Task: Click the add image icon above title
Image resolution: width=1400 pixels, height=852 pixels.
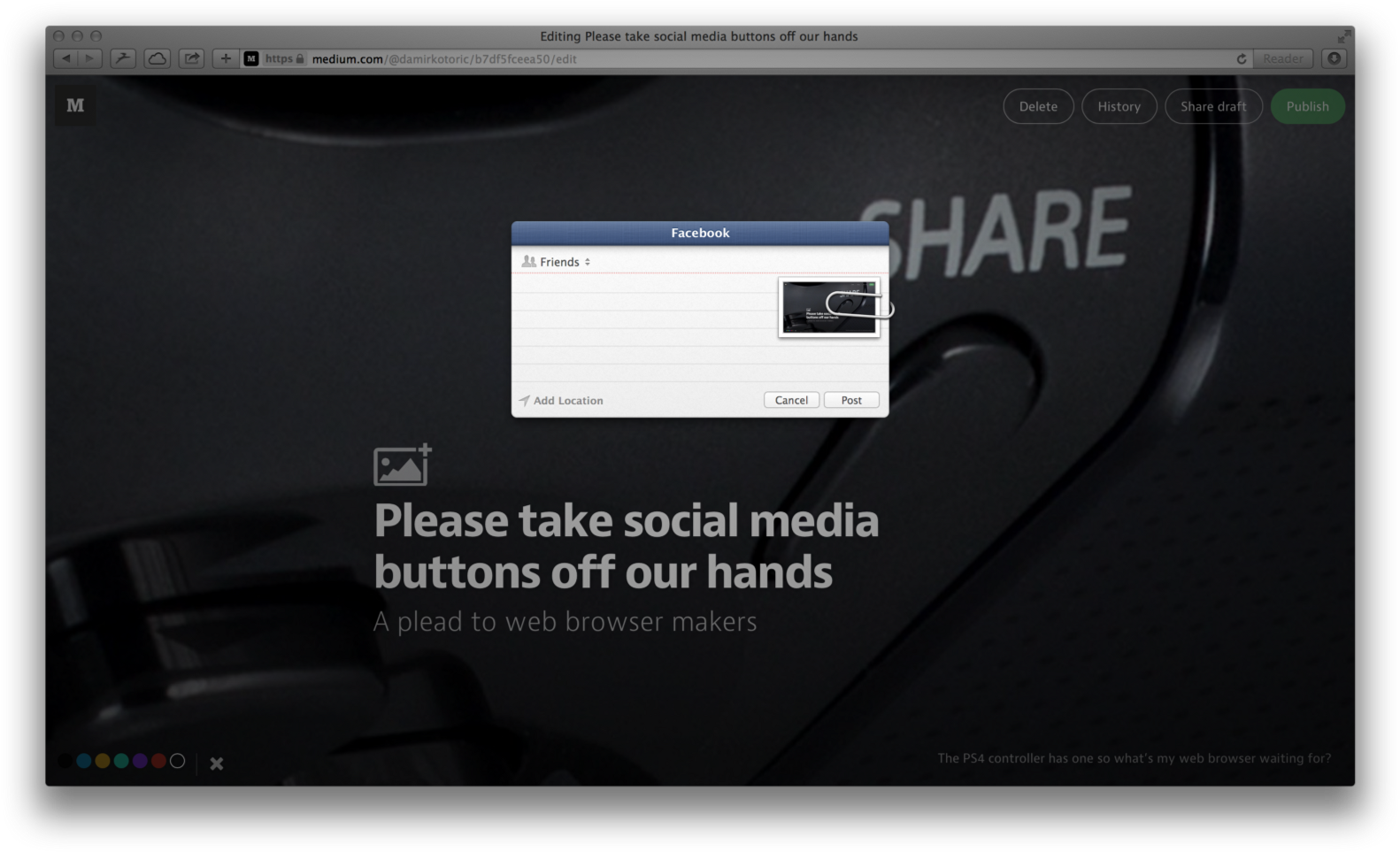Action: point(403,464)
